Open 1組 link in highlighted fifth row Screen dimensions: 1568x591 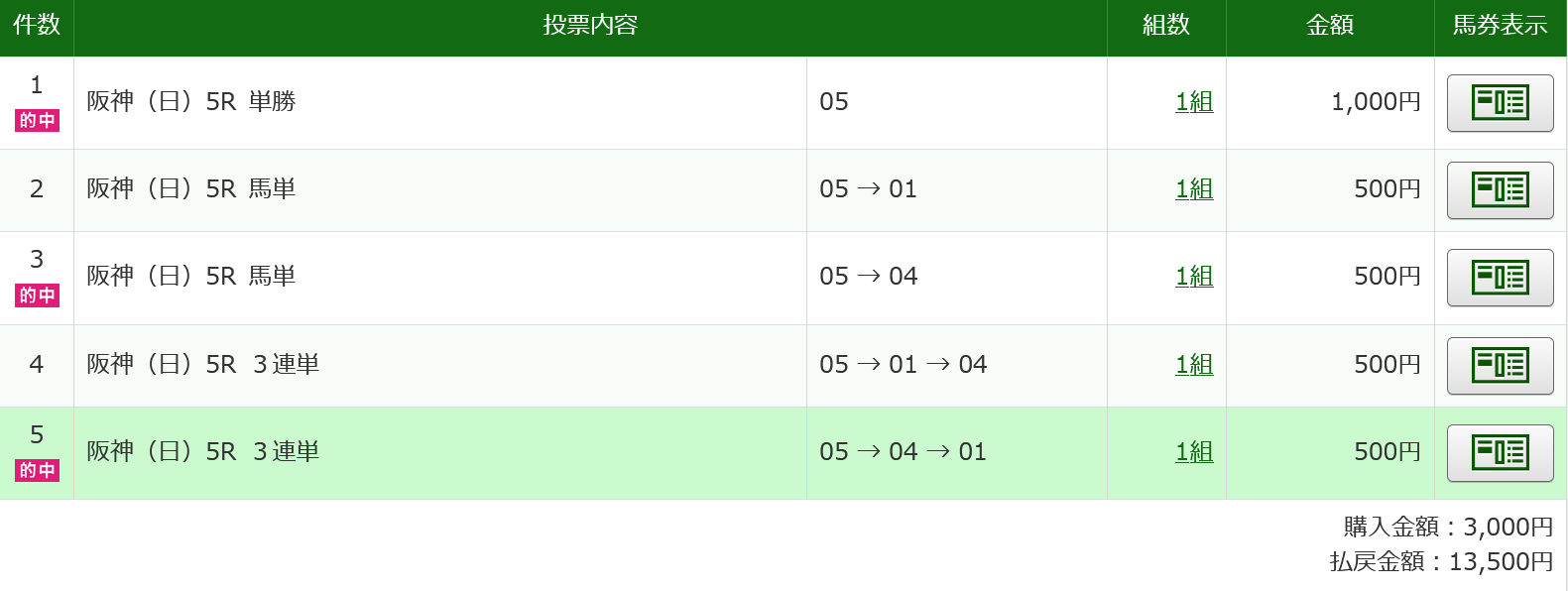tap(1193, 452)
